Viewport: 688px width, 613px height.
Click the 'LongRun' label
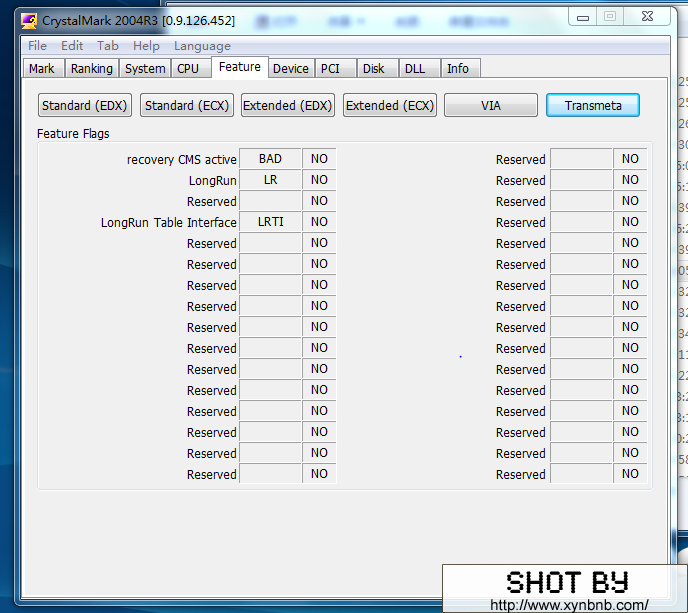[x=213, y=181]
